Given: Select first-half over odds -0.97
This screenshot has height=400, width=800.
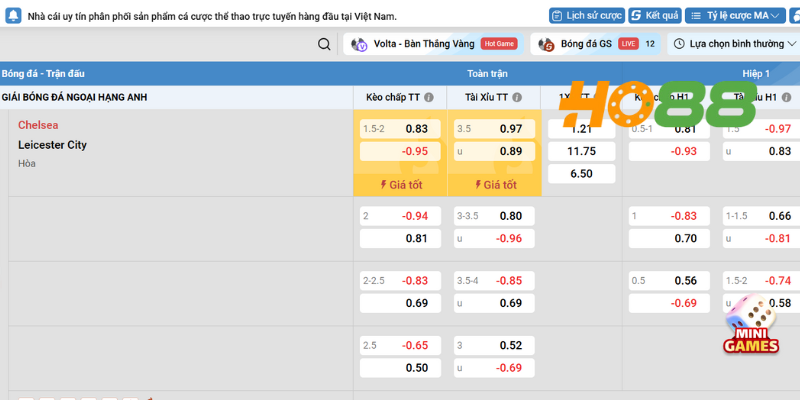Looking at the screenshot, I should (761, 129).
